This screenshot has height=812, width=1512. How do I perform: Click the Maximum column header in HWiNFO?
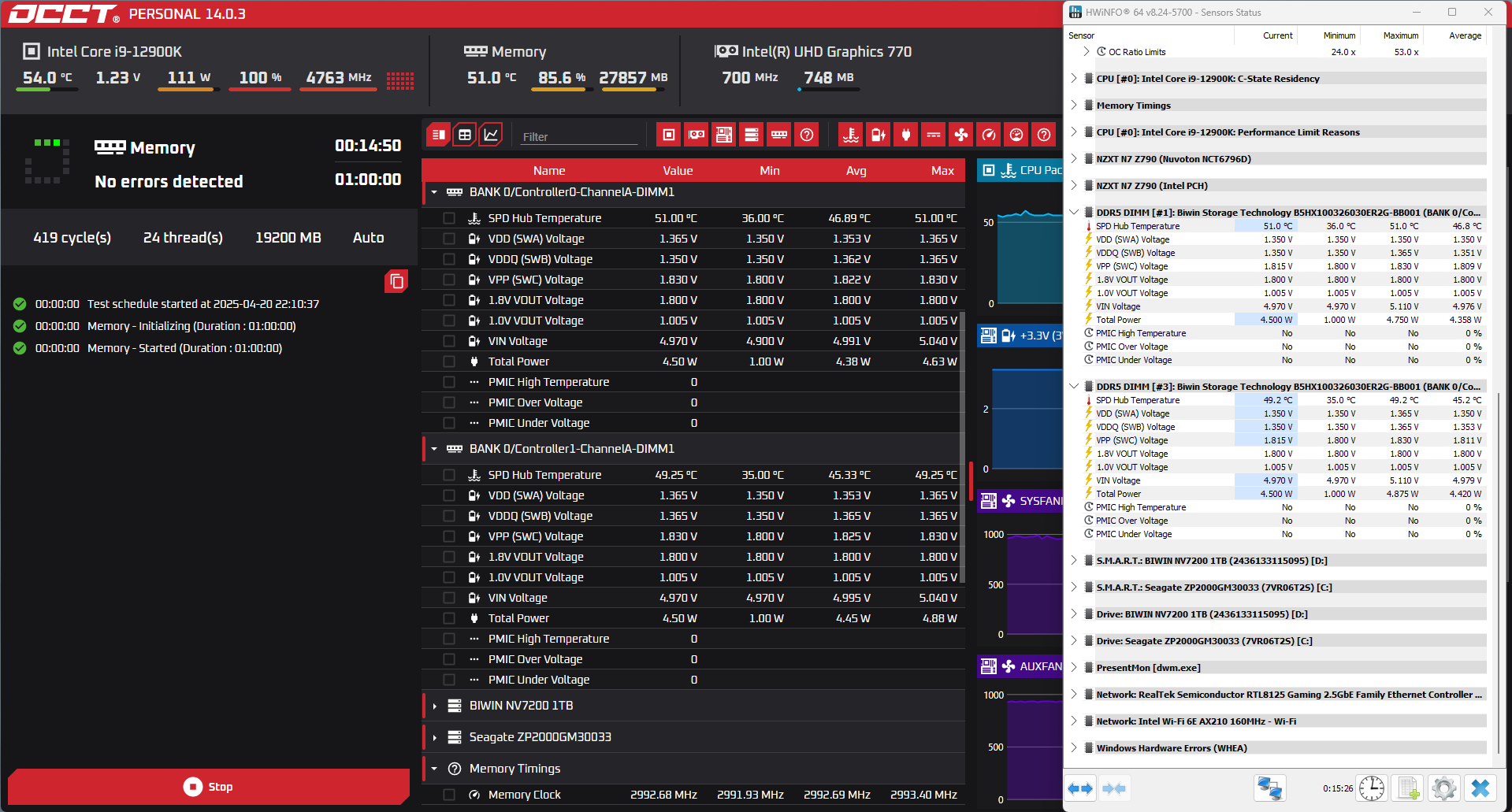point(1400,35)
